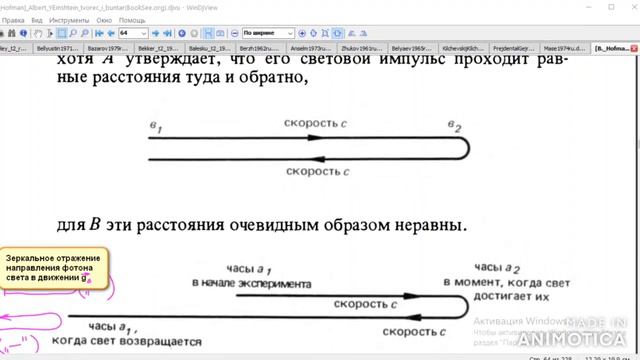
Task: Go to next page
Action: 156,33
